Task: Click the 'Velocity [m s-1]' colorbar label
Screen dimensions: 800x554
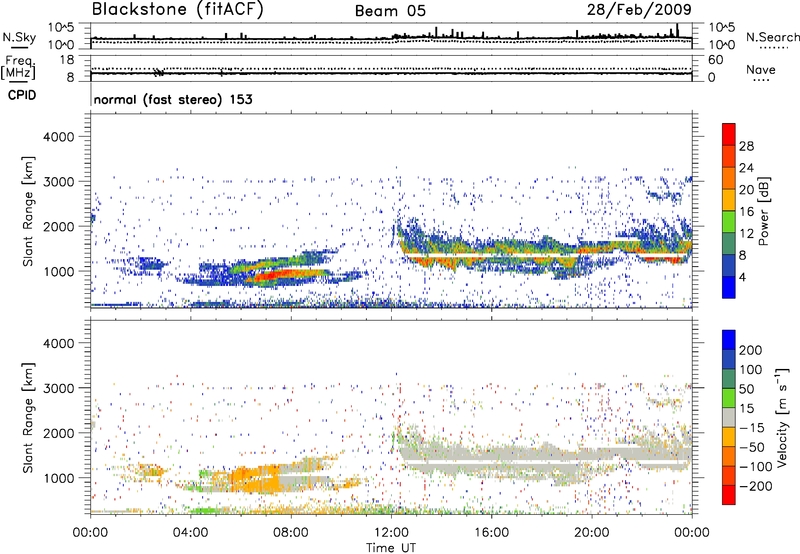Action: click(781, 417)
